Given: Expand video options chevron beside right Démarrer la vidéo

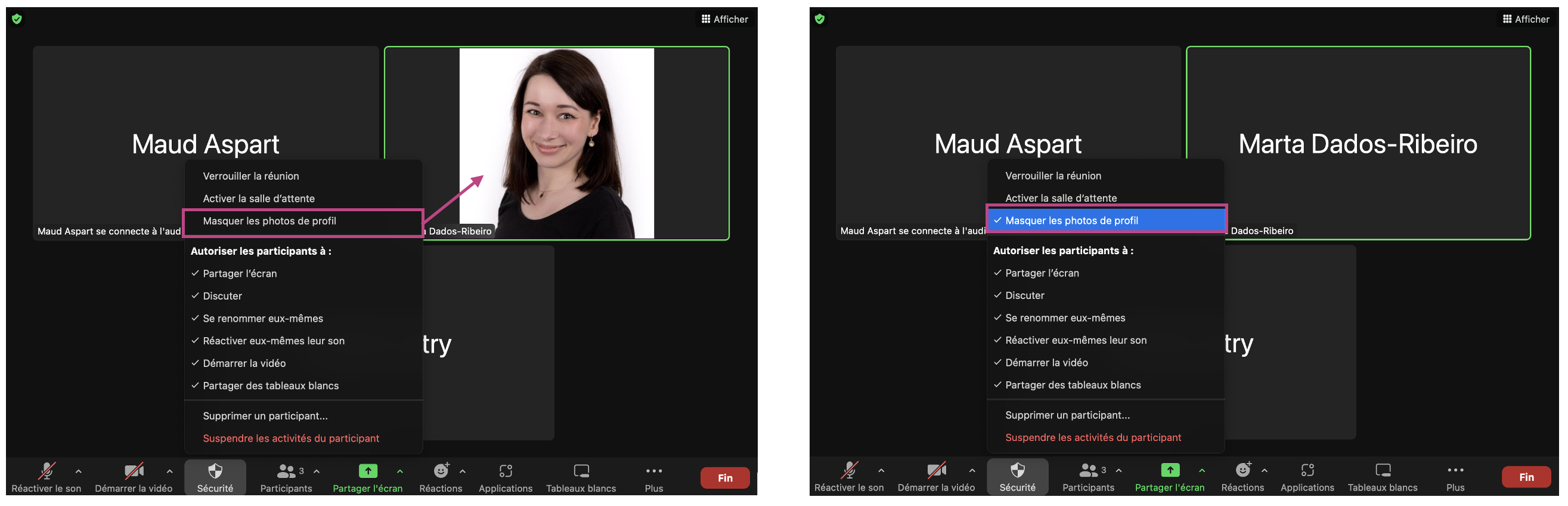Looking at the screenshot, I should [x=971, y=471].
